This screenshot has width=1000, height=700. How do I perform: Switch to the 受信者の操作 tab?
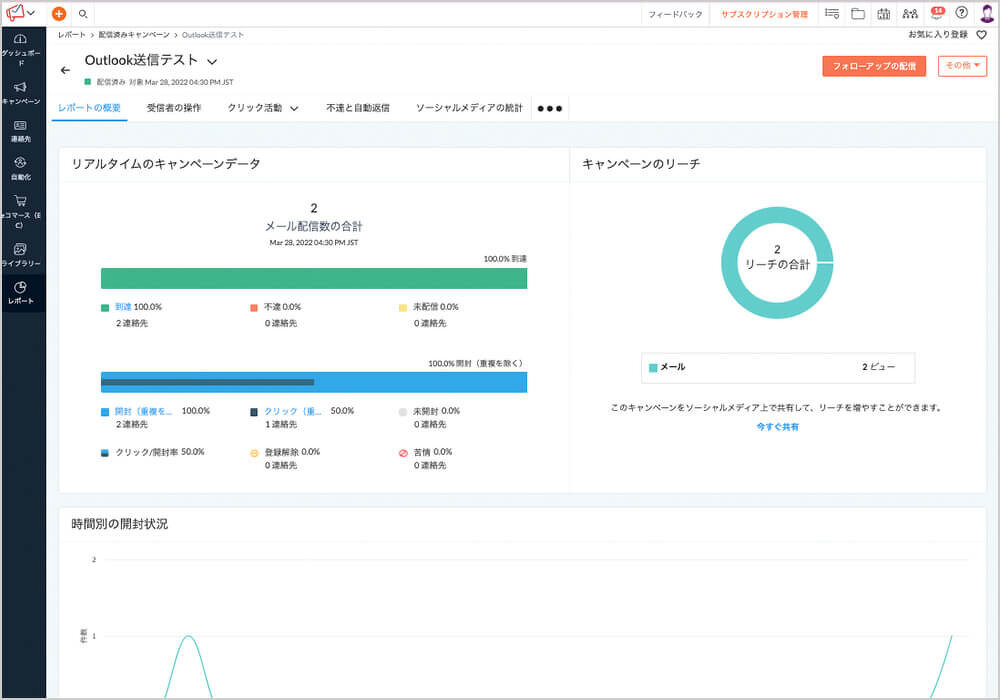173,108
